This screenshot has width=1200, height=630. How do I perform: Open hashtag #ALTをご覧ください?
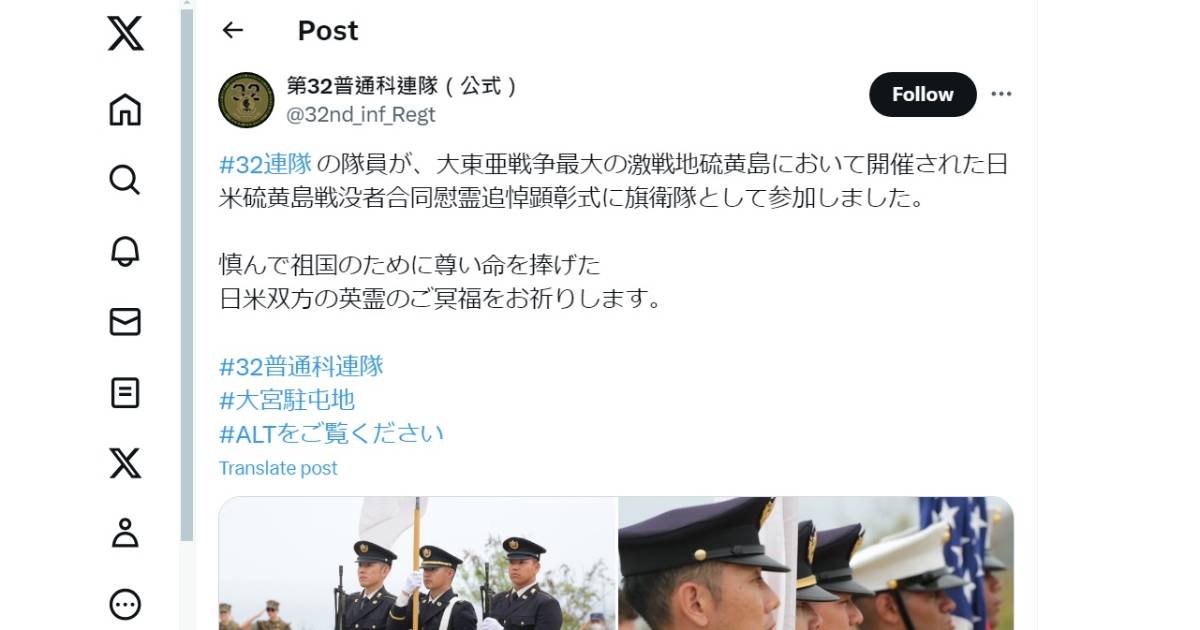(331, 433)
